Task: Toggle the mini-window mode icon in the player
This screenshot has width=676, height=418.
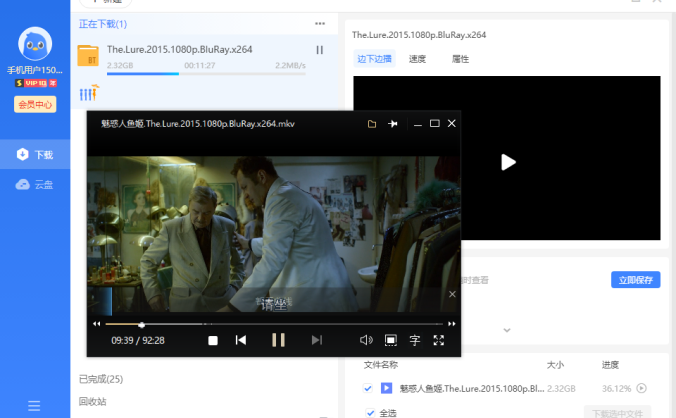Action: [391, 340]
